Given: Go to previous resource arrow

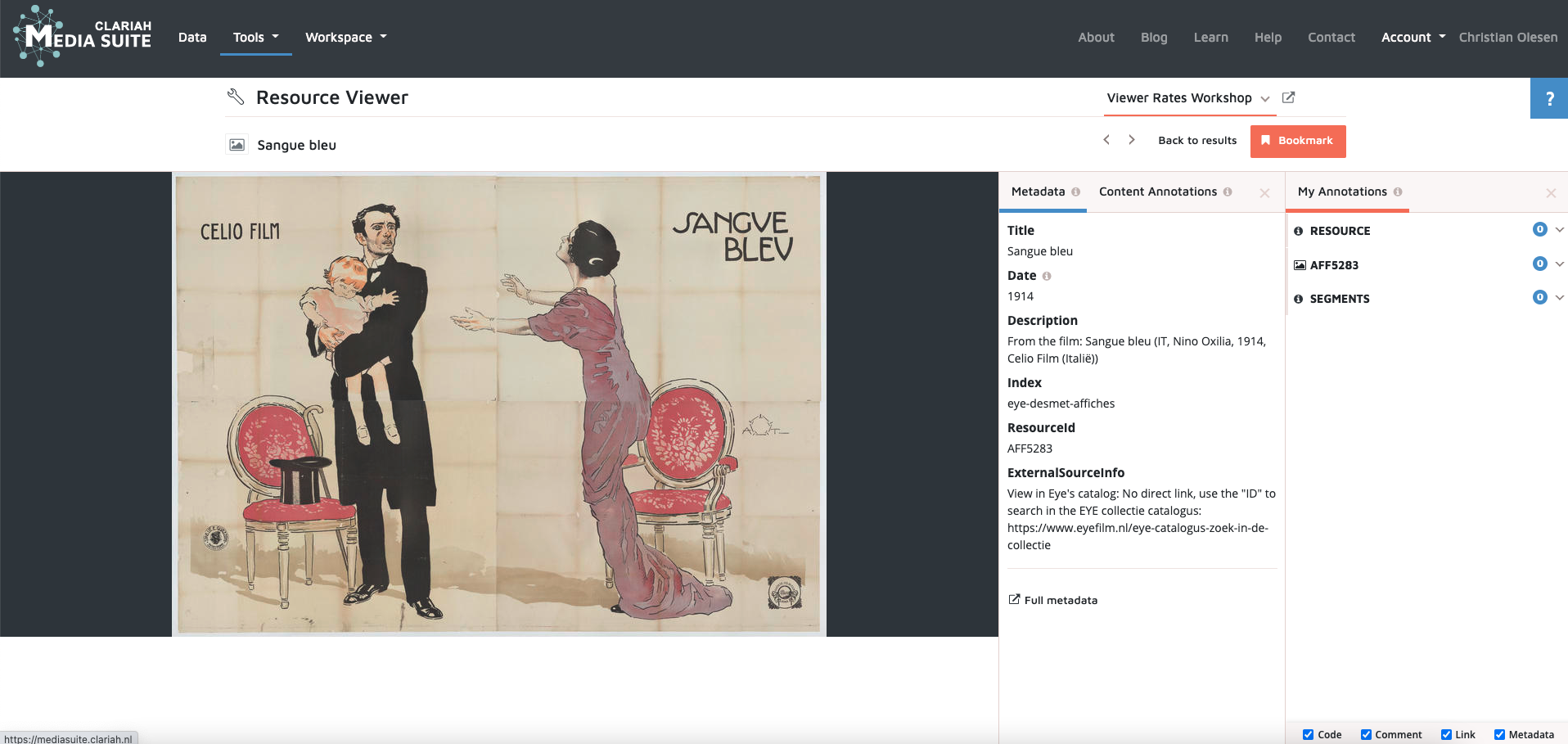Looking at the screenshot, I should (1106, 140).
